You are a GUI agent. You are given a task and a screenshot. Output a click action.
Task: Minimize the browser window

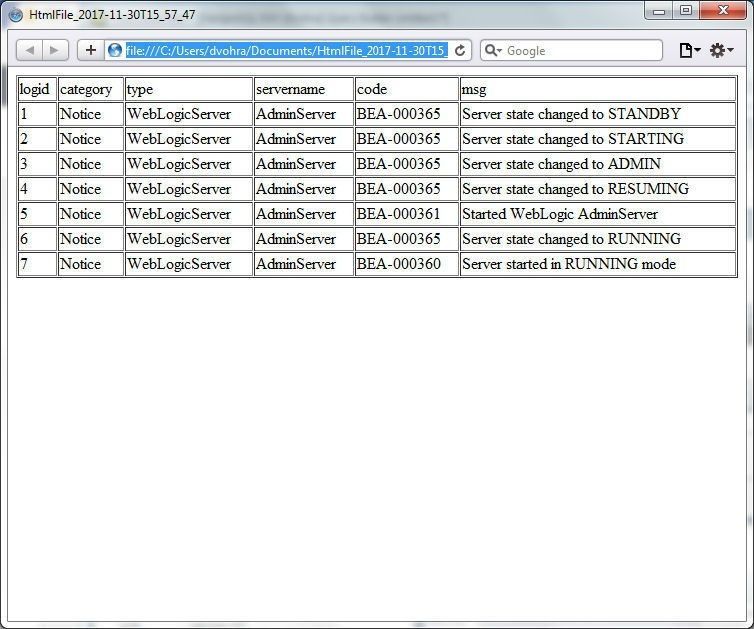pos(658,11)
